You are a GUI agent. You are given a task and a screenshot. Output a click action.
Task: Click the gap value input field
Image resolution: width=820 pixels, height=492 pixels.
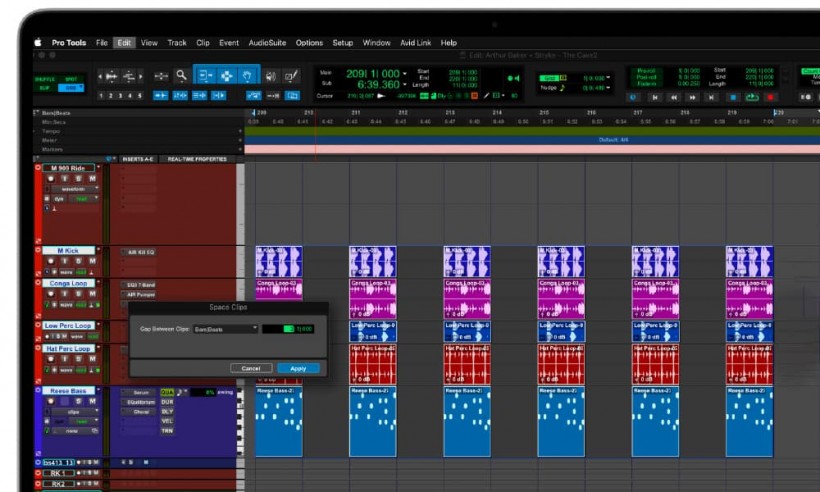coord(288,329)
